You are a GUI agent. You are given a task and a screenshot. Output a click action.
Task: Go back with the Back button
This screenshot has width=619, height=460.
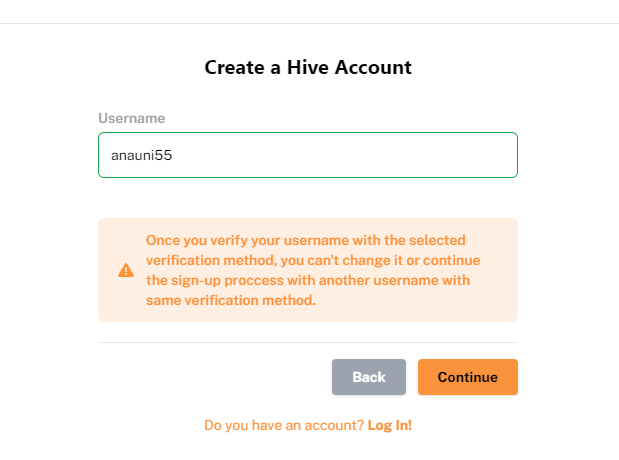pos(369,377)
